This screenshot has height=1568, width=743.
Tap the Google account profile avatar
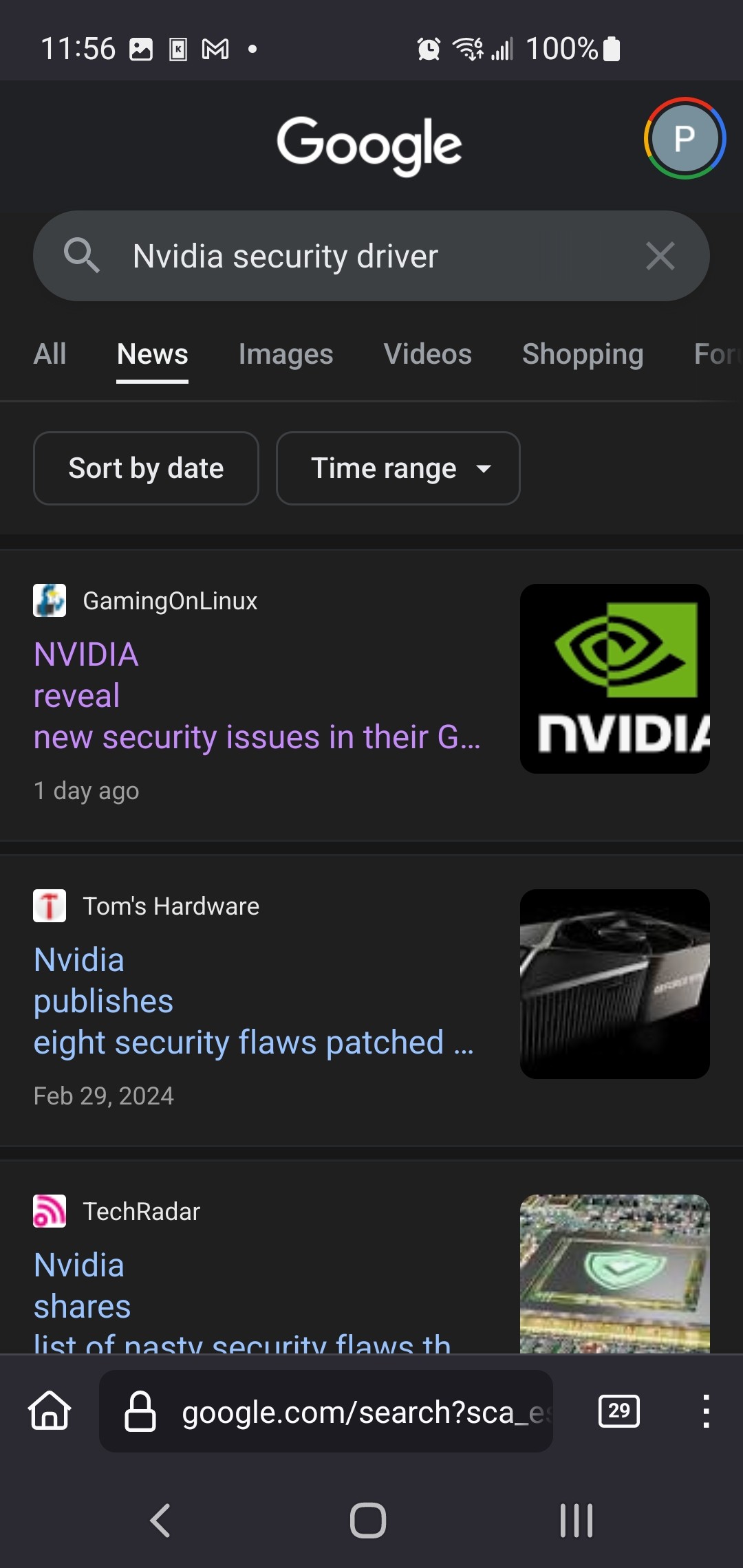685,138
